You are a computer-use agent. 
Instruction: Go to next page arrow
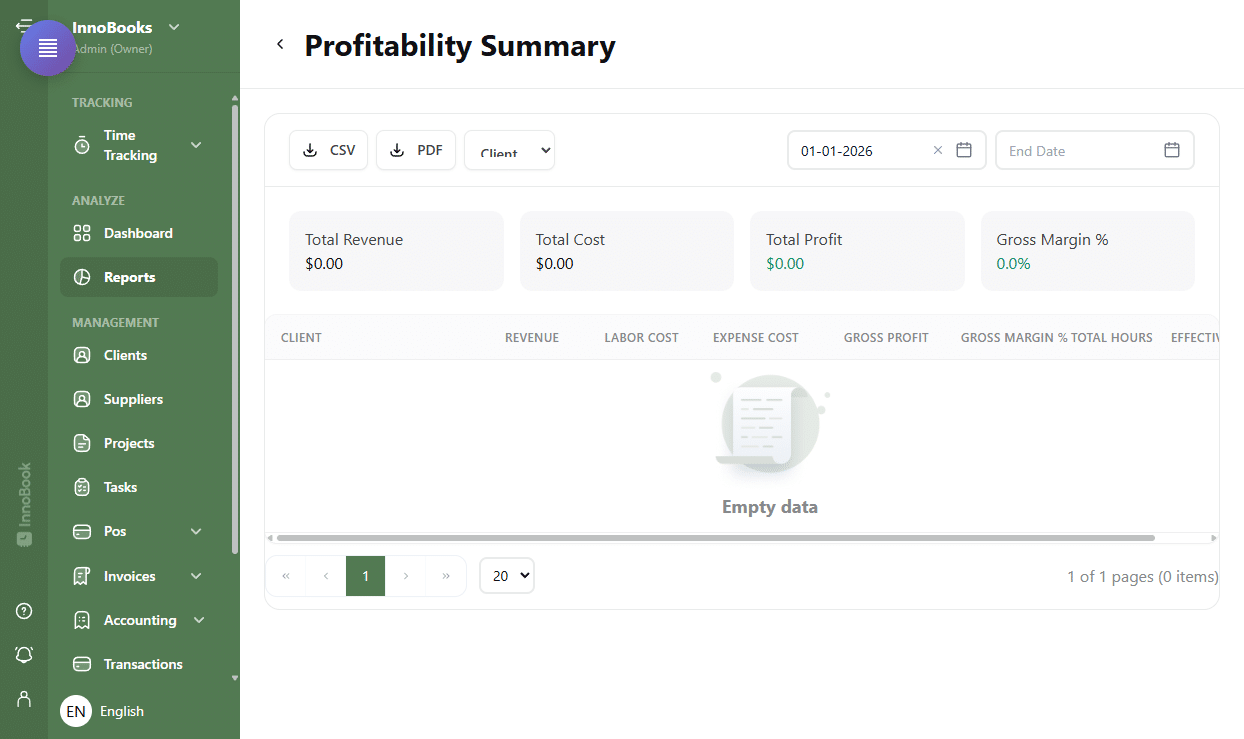(406, 576)
